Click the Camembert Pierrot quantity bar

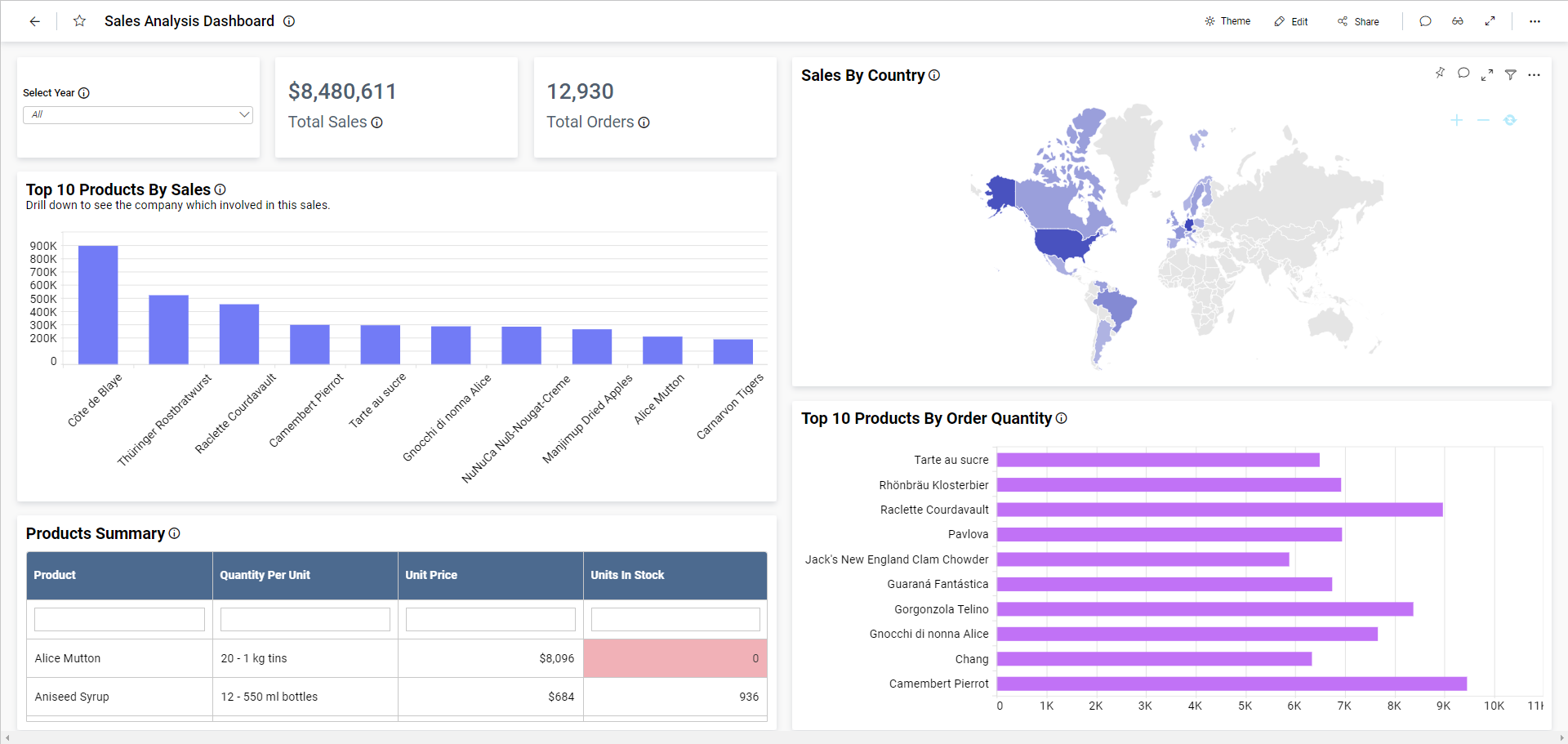coord(1232,684)
